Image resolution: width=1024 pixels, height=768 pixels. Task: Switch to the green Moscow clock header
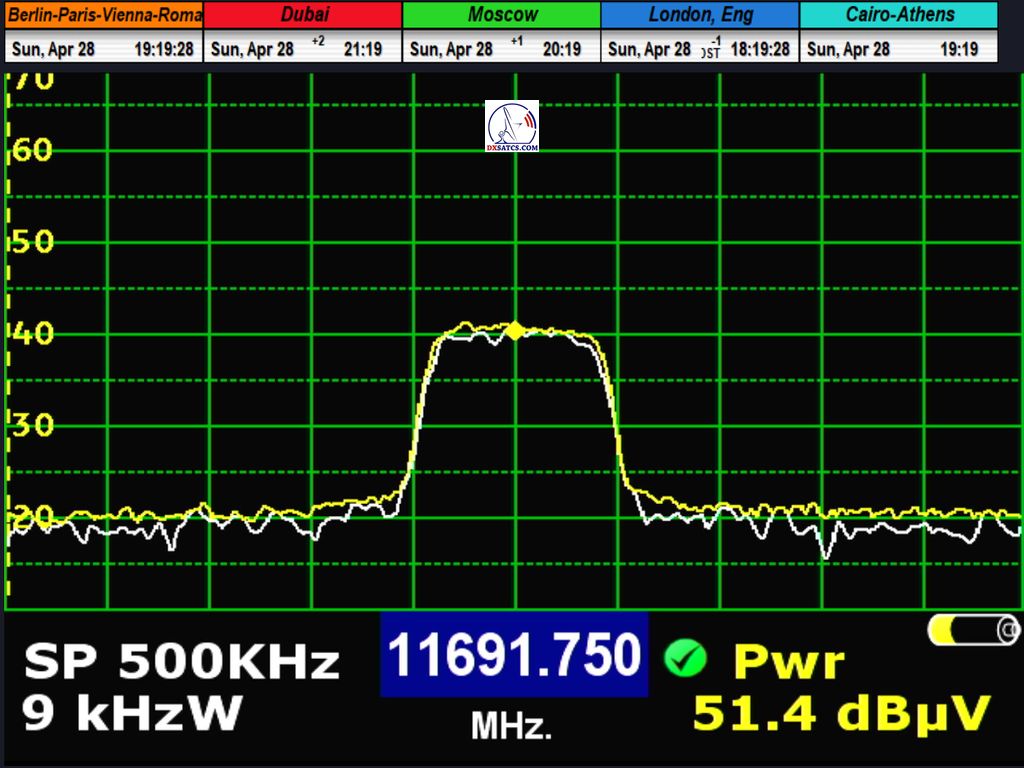point(502,15)
